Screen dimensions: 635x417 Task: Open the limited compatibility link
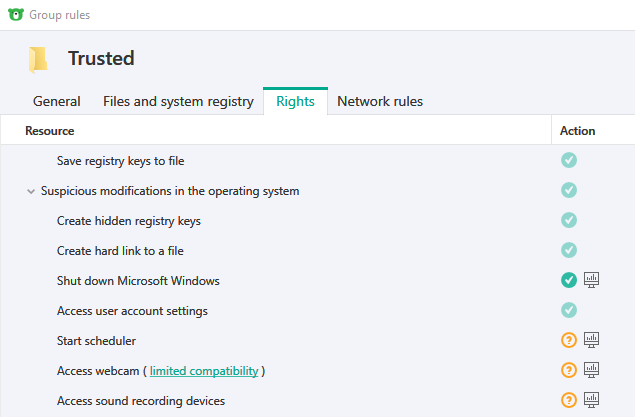coord(204,371)
